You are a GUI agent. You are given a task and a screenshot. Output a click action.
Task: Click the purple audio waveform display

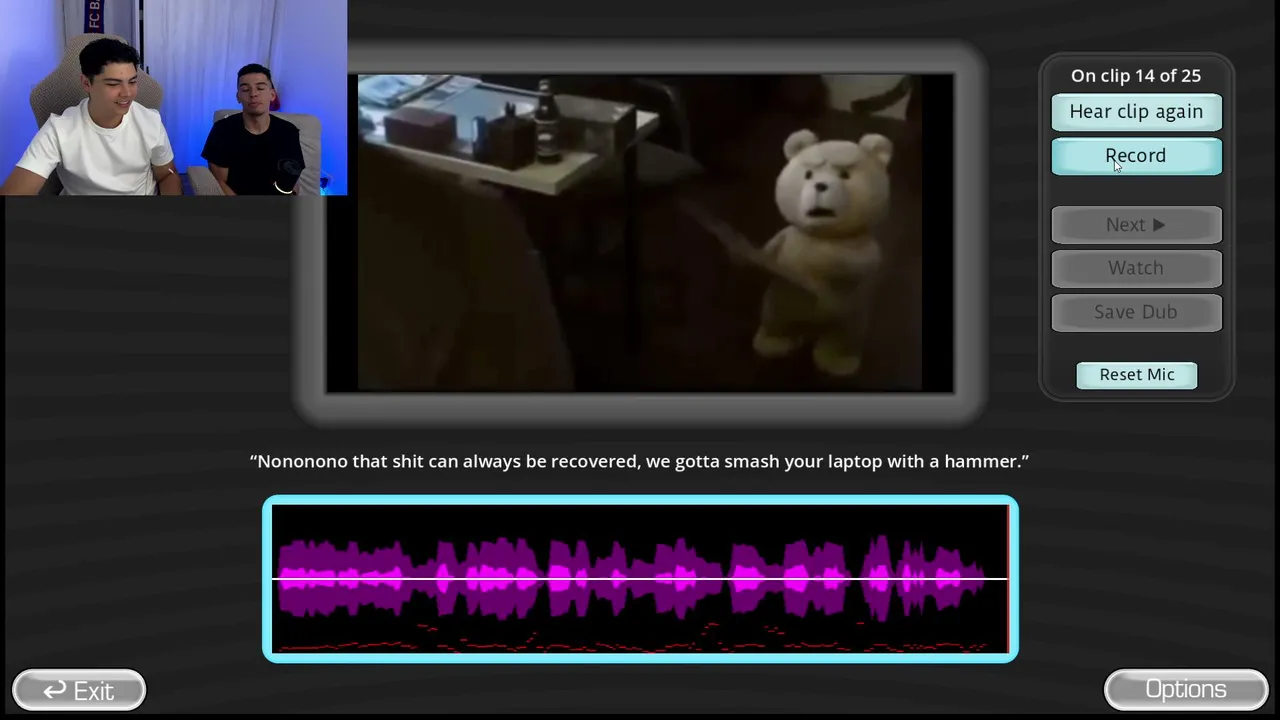pos(640,579)
